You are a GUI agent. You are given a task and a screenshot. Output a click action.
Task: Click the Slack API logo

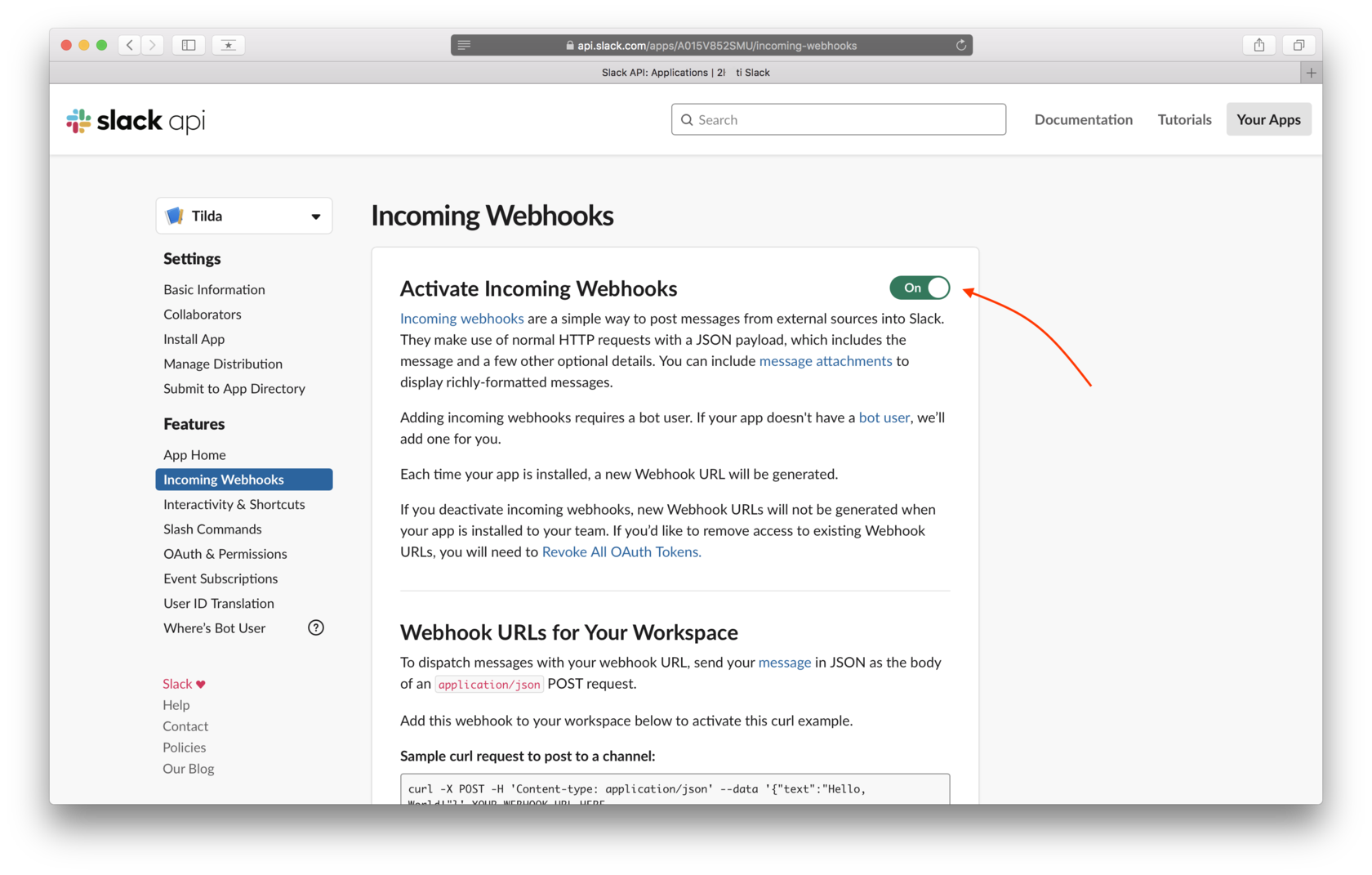tap(136, 121)
